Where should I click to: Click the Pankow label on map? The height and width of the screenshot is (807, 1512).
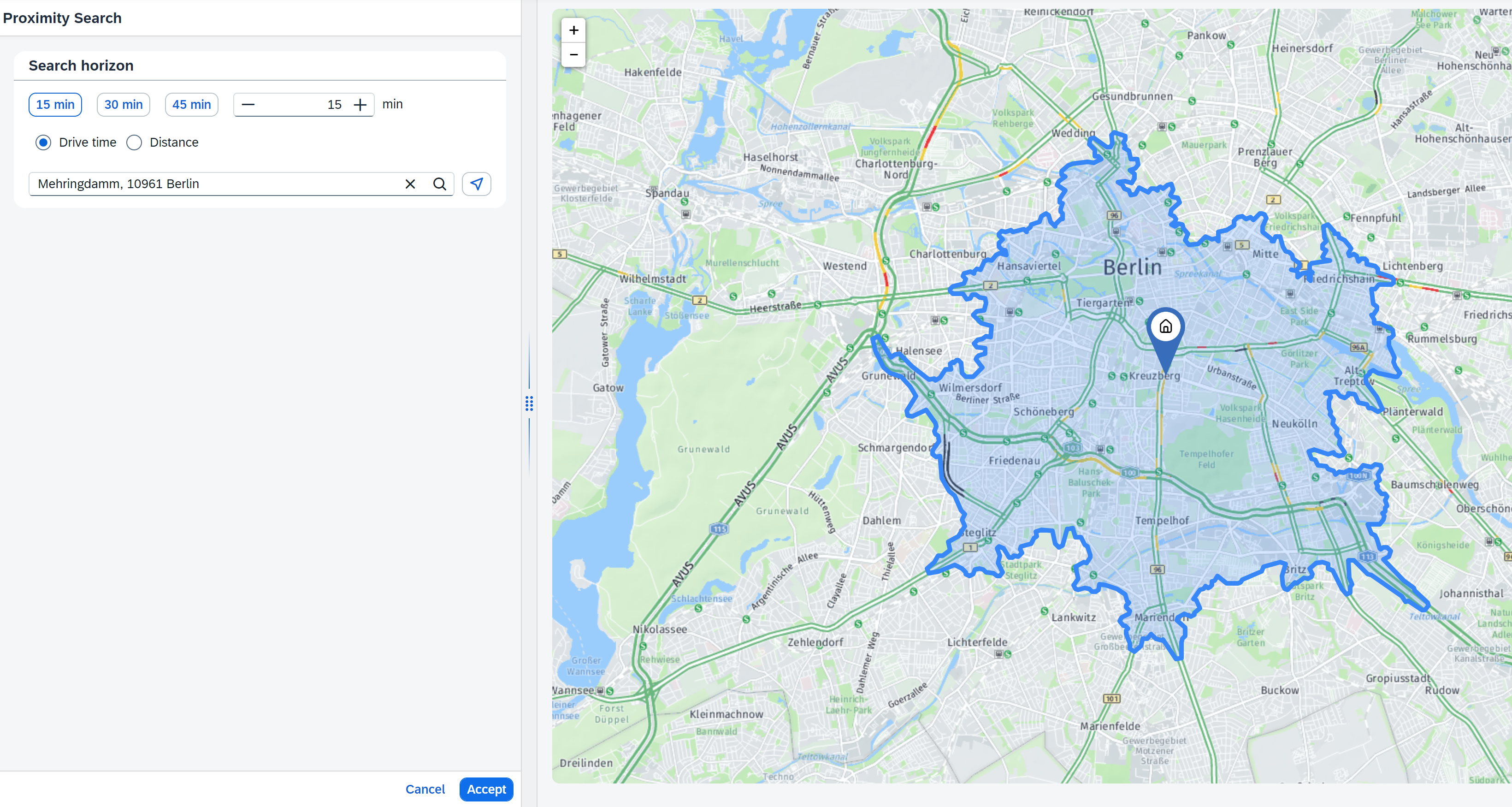pos(1206,35)
